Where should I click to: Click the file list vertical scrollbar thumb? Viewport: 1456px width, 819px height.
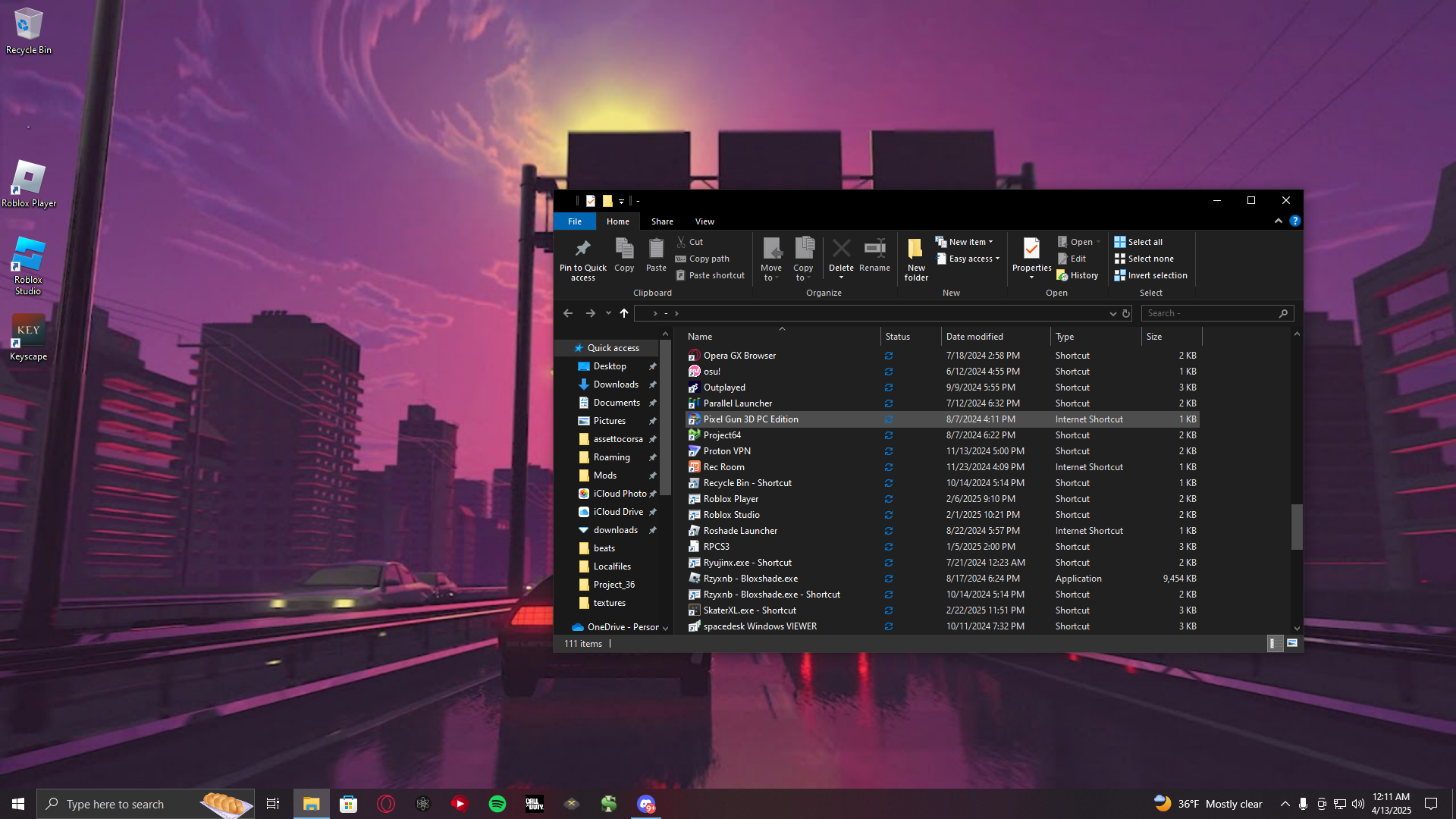1297,526
